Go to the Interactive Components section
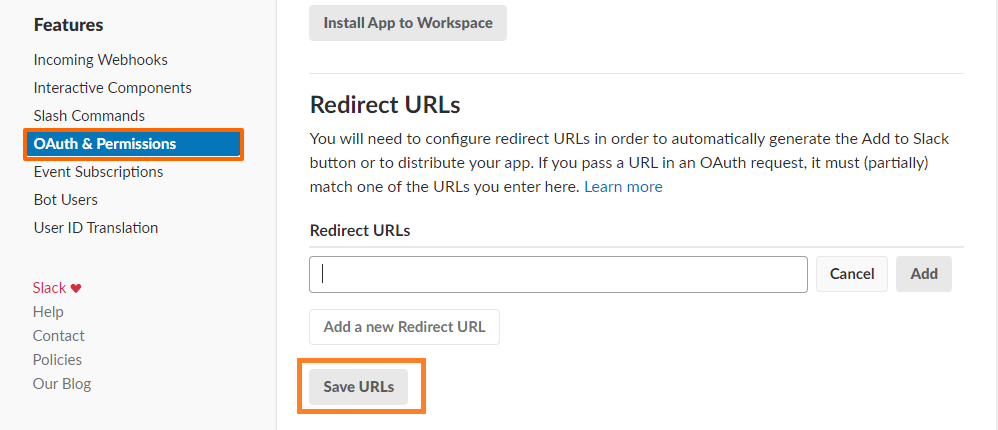 [112, 88]
